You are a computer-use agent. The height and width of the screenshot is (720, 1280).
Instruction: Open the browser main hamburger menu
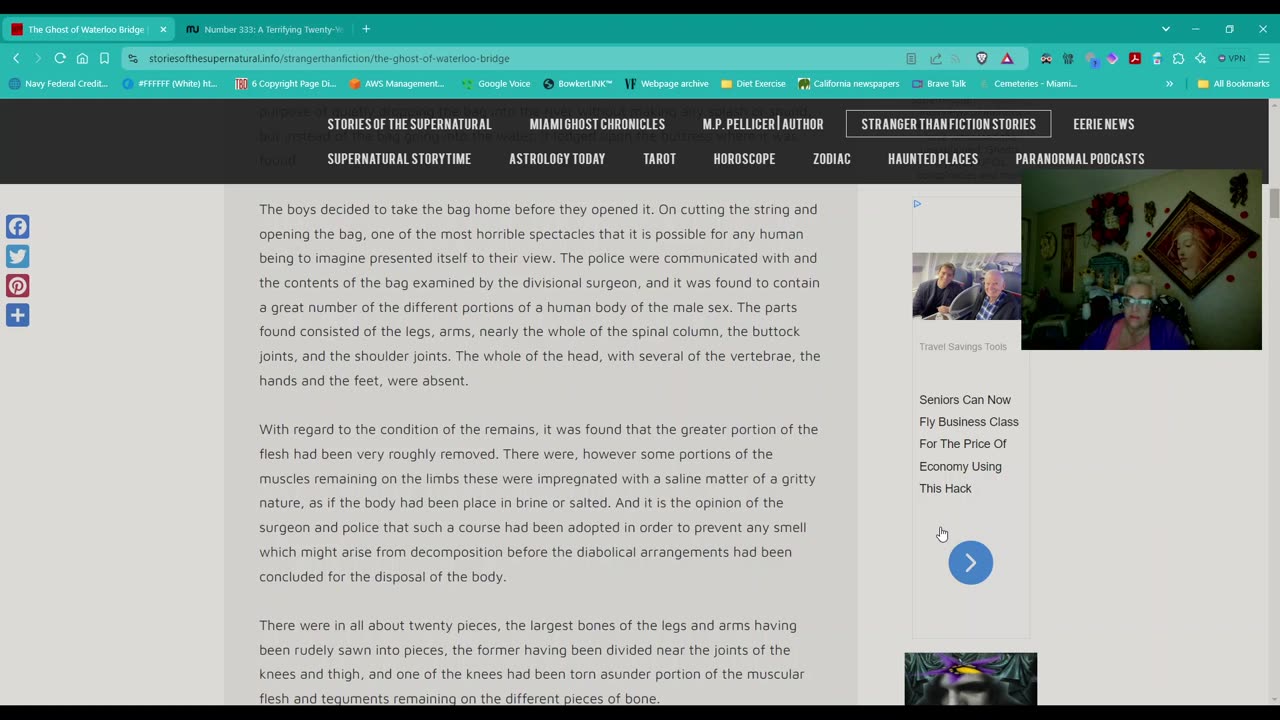click(x=1264, y=58)
